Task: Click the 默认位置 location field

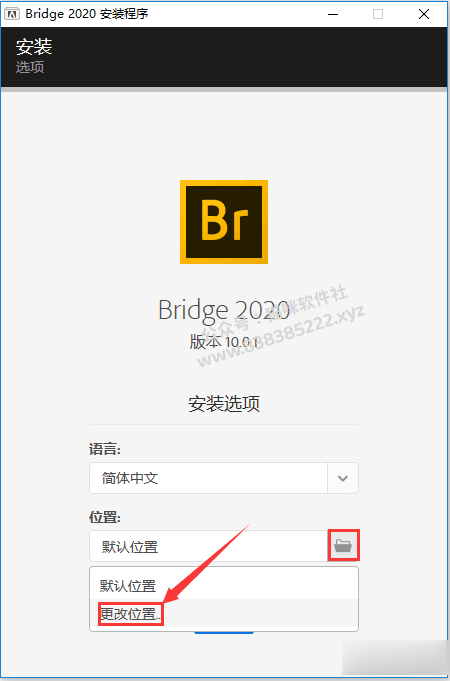Action: tap(208, 546)
